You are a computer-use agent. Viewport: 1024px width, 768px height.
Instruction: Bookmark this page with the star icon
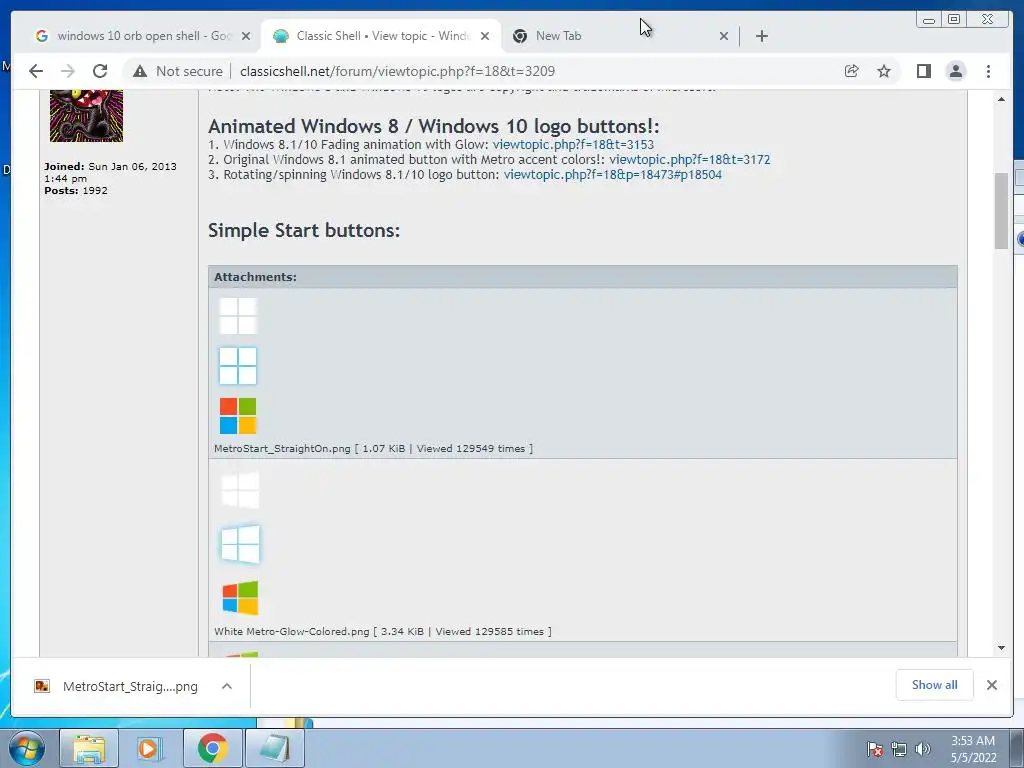(884, 71)
